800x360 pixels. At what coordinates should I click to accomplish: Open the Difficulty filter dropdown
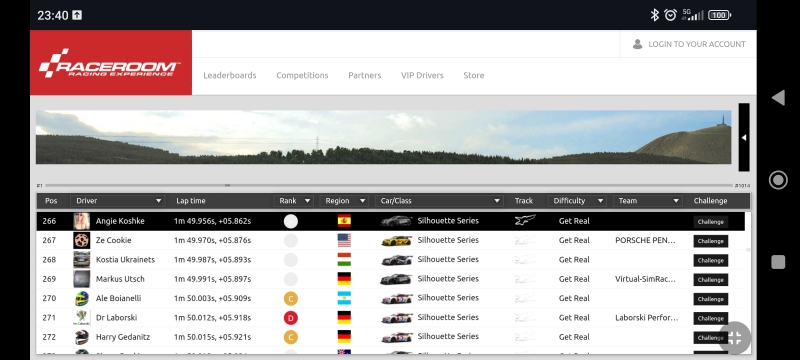coord(577,201)
